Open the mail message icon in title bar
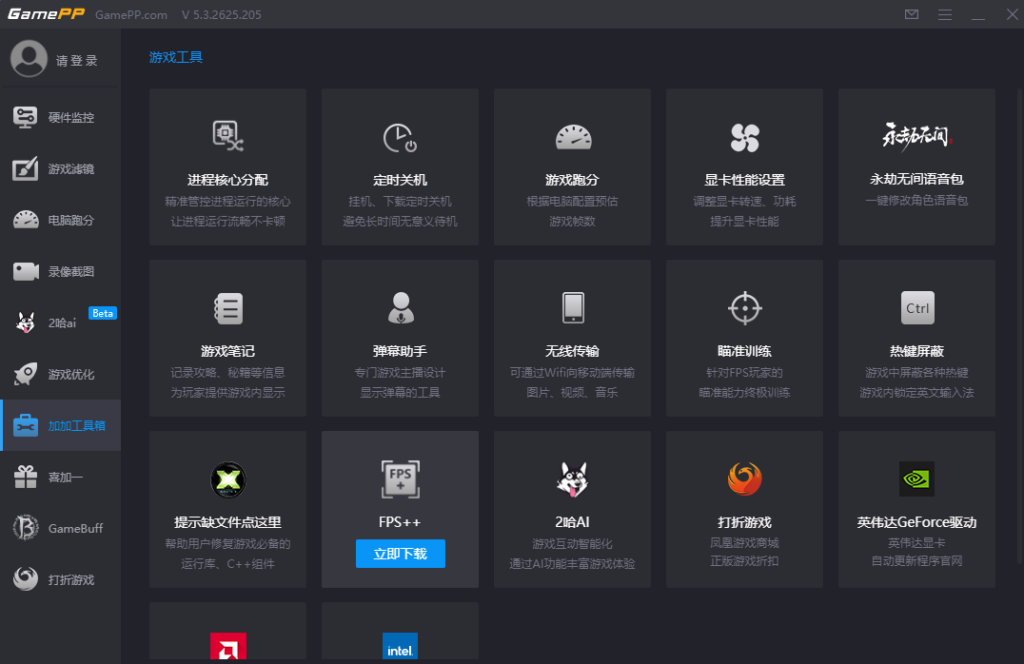 [x=912, y=14]
